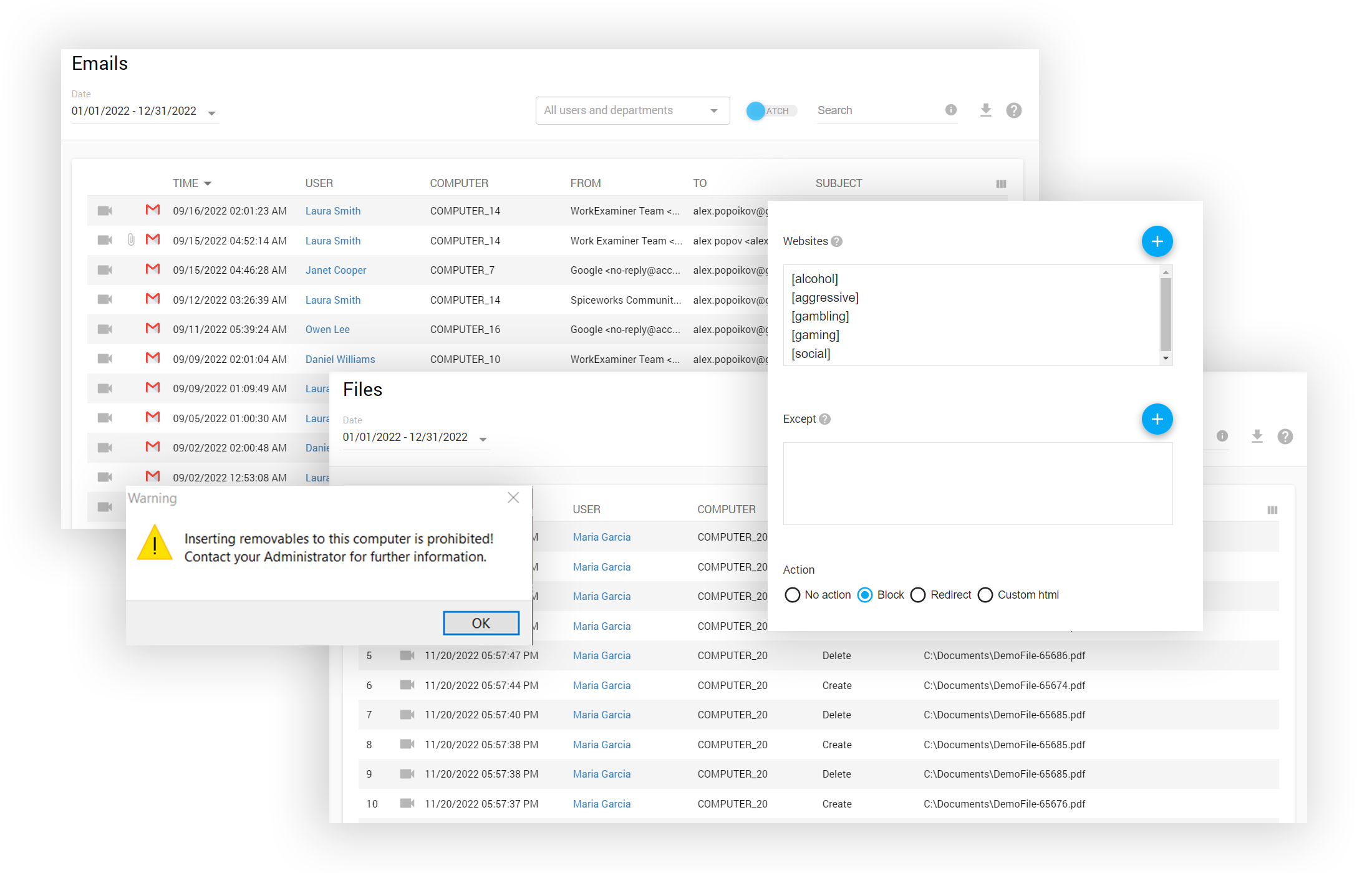Click help icon beside Websites label

click(837, 241)
